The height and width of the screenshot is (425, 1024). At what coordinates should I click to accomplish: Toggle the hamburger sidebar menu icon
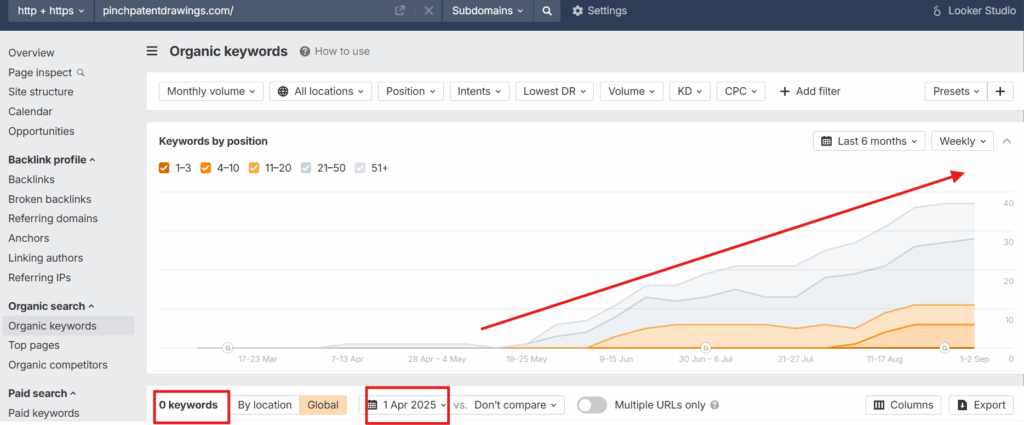point(152,51)
